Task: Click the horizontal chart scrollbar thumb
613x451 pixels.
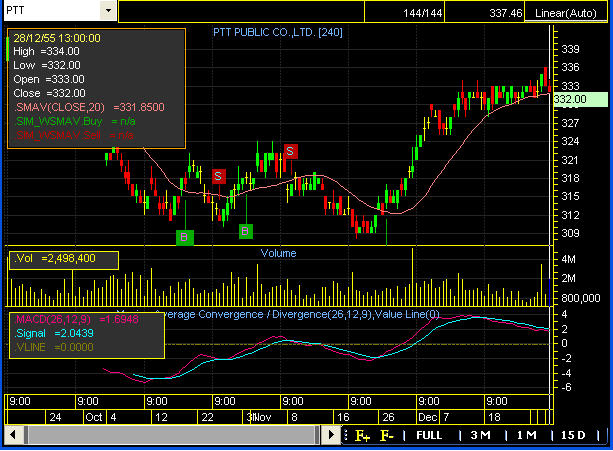Action: (171, 435)
